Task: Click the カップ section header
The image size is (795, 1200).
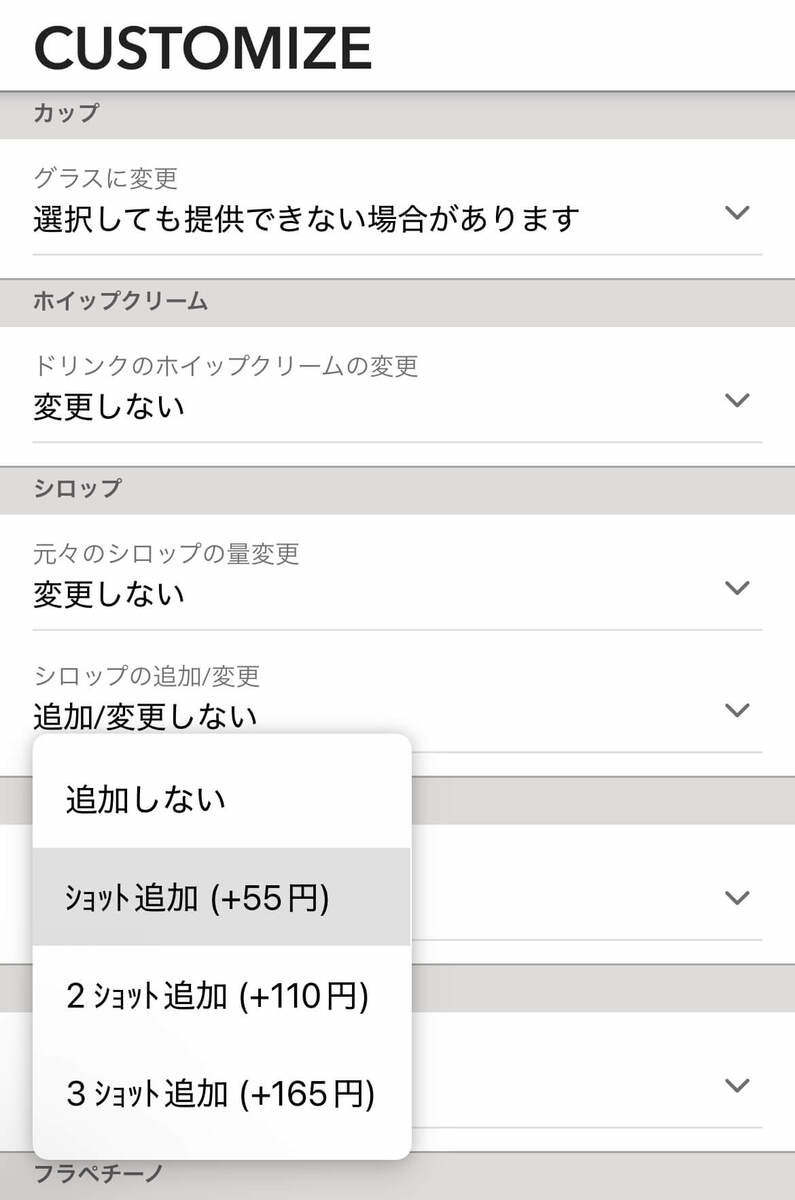Action: coord(67,113)
